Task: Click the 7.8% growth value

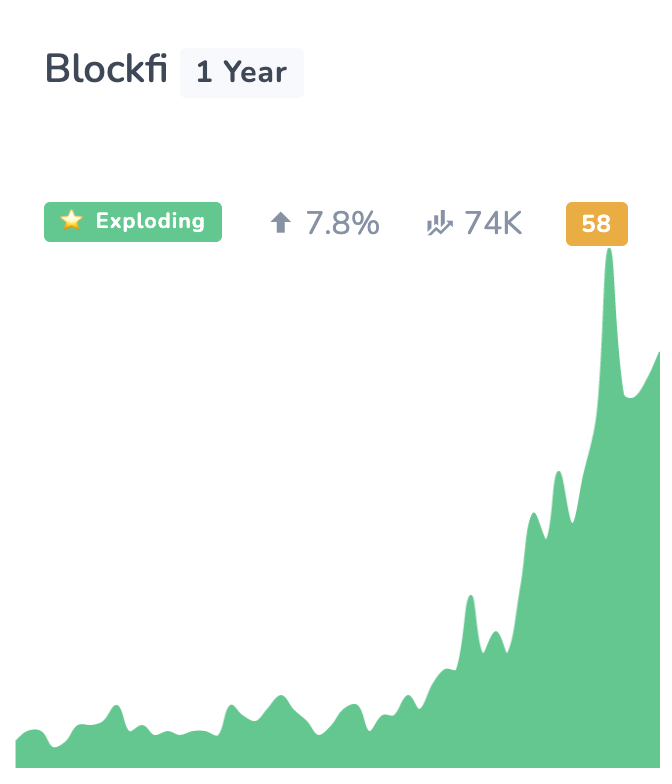Action: click(342, 223)
